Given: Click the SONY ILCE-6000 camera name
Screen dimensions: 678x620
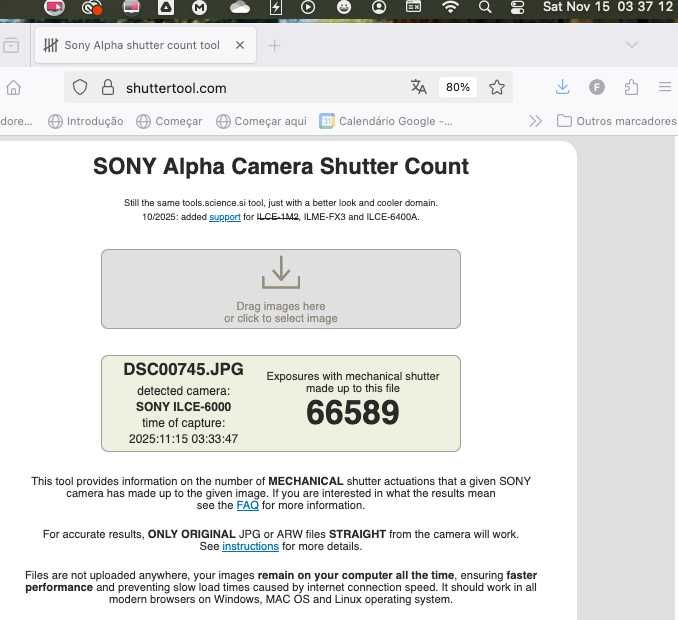Looking at the screenshot, I should tap(183, 407).
